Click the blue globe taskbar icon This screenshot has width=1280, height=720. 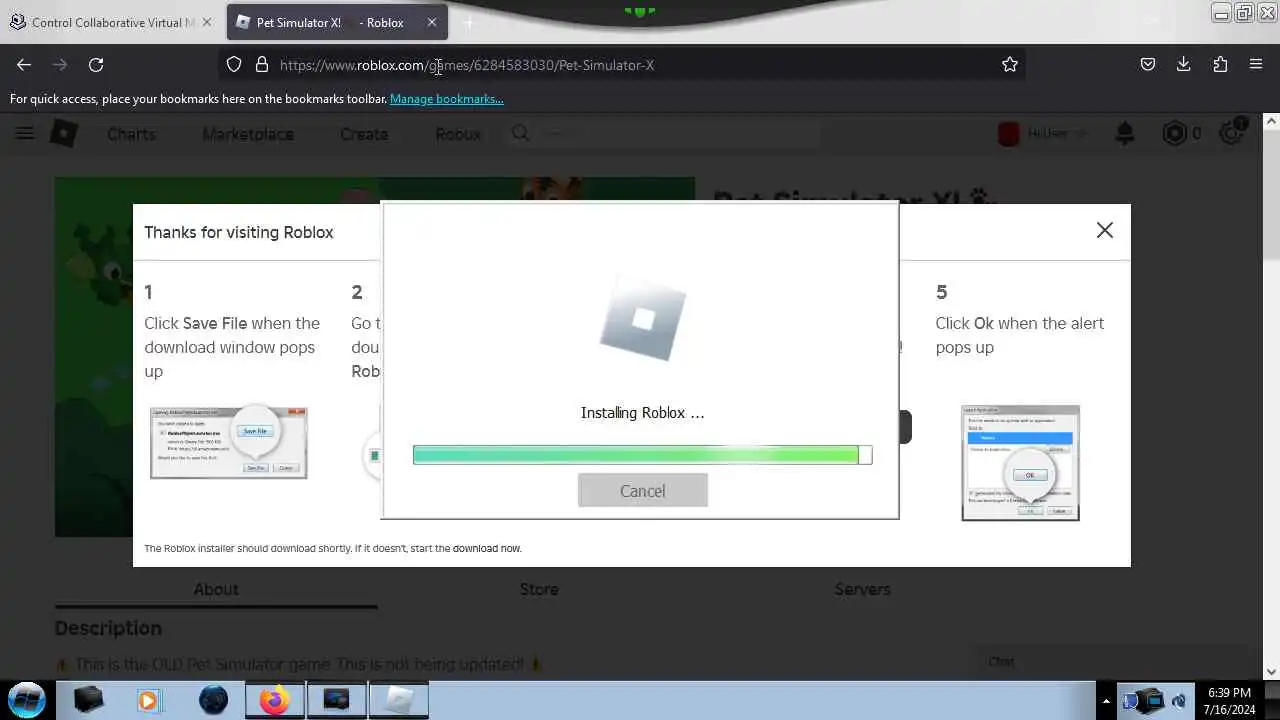click(x=213, y=700)
